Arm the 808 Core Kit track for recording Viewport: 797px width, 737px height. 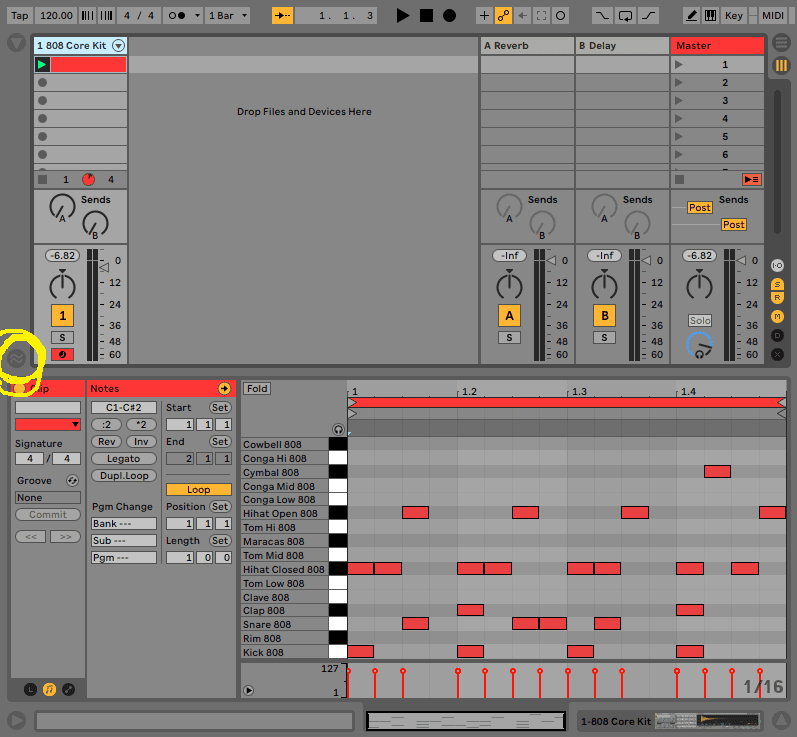click(63, 354)
